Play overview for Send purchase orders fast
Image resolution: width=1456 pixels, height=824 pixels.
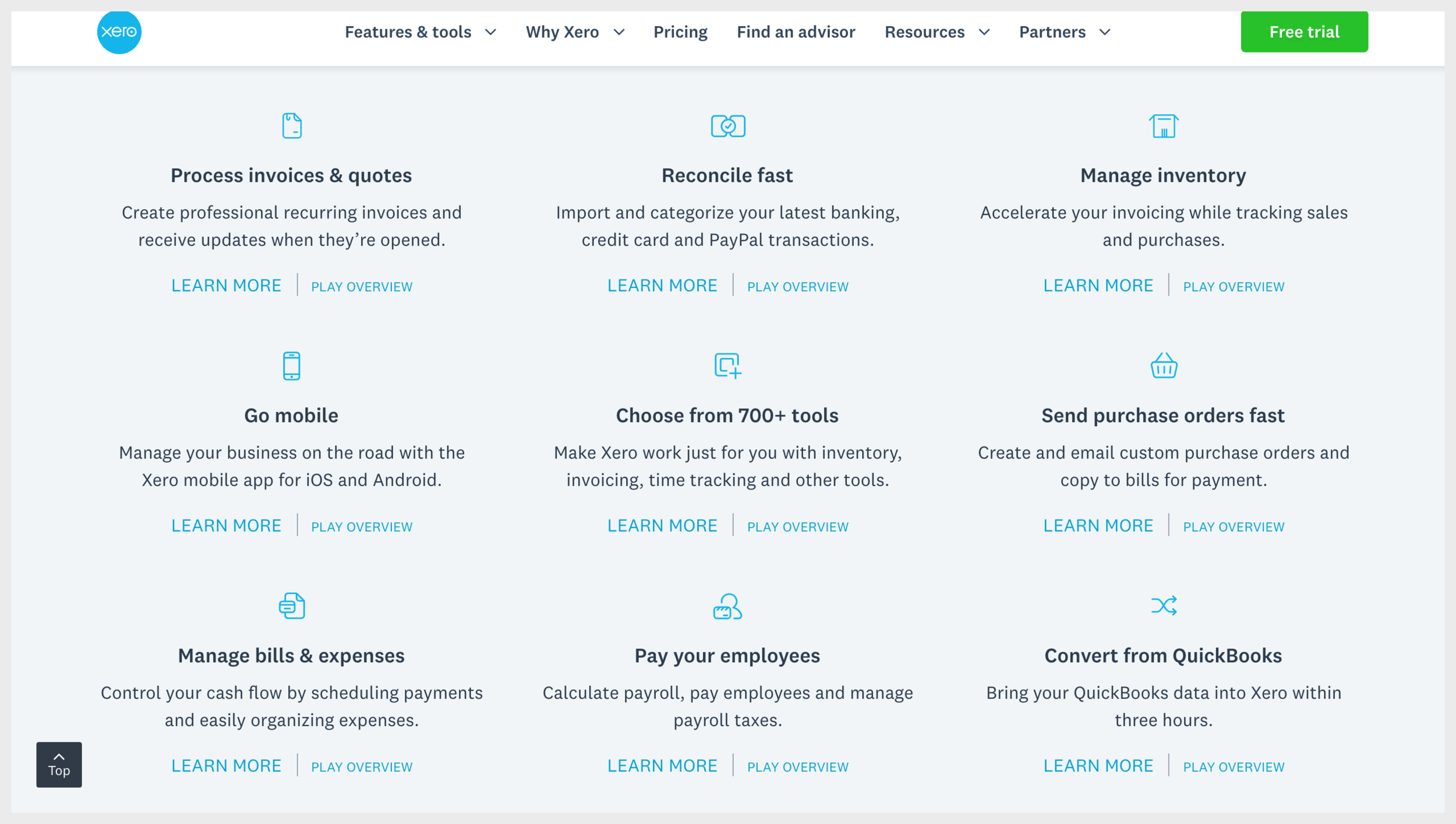1234,527
